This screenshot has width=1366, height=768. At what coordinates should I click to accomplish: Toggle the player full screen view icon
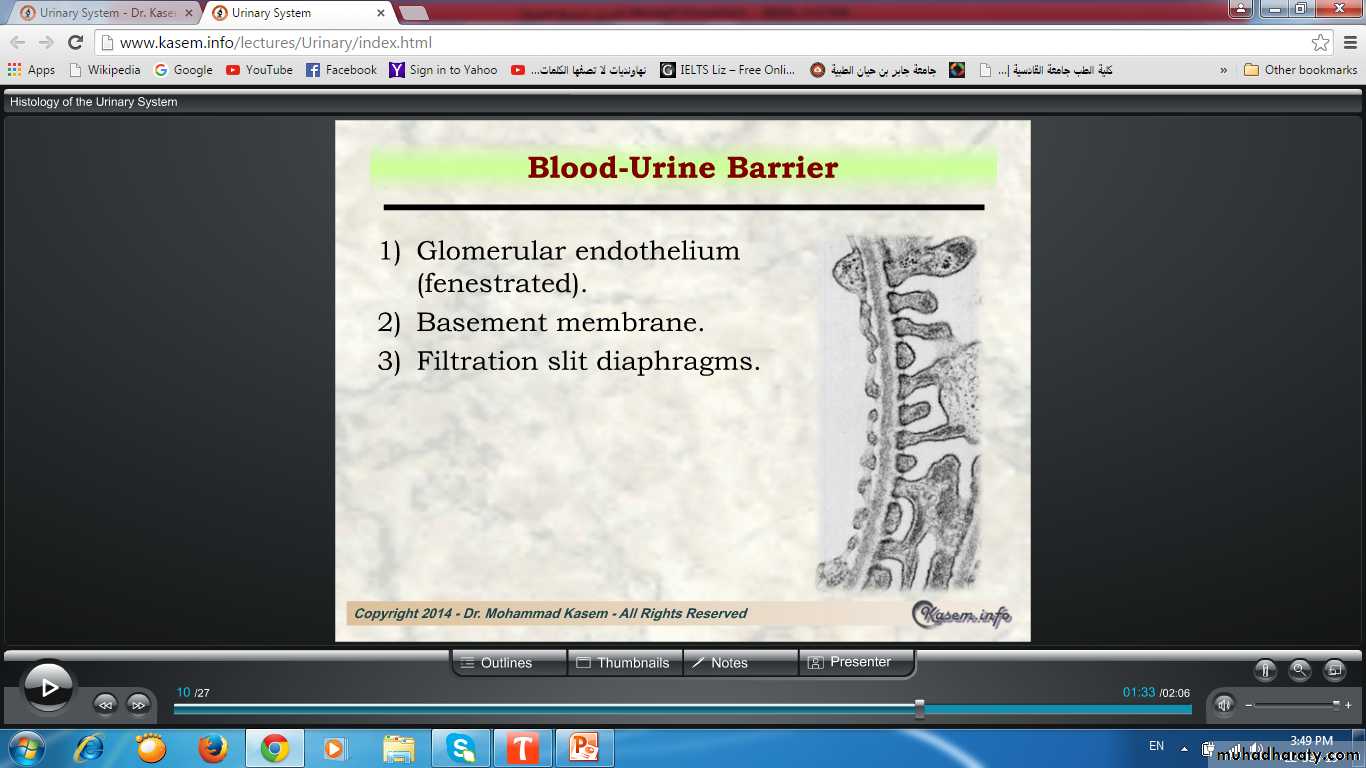coord(1334,670)
